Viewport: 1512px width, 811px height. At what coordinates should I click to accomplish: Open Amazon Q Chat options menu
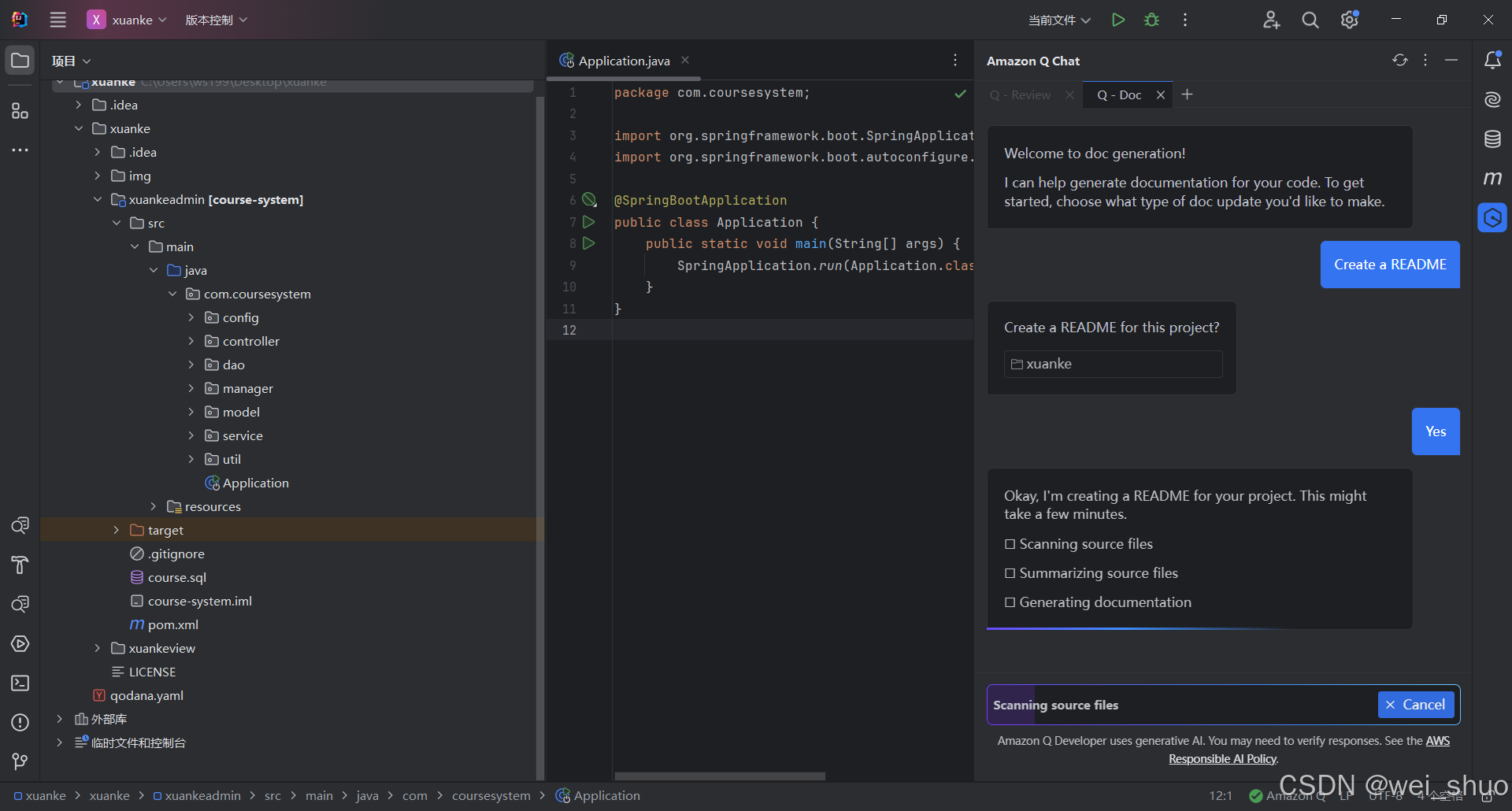pyautogui.click(x=1425, y=60)
